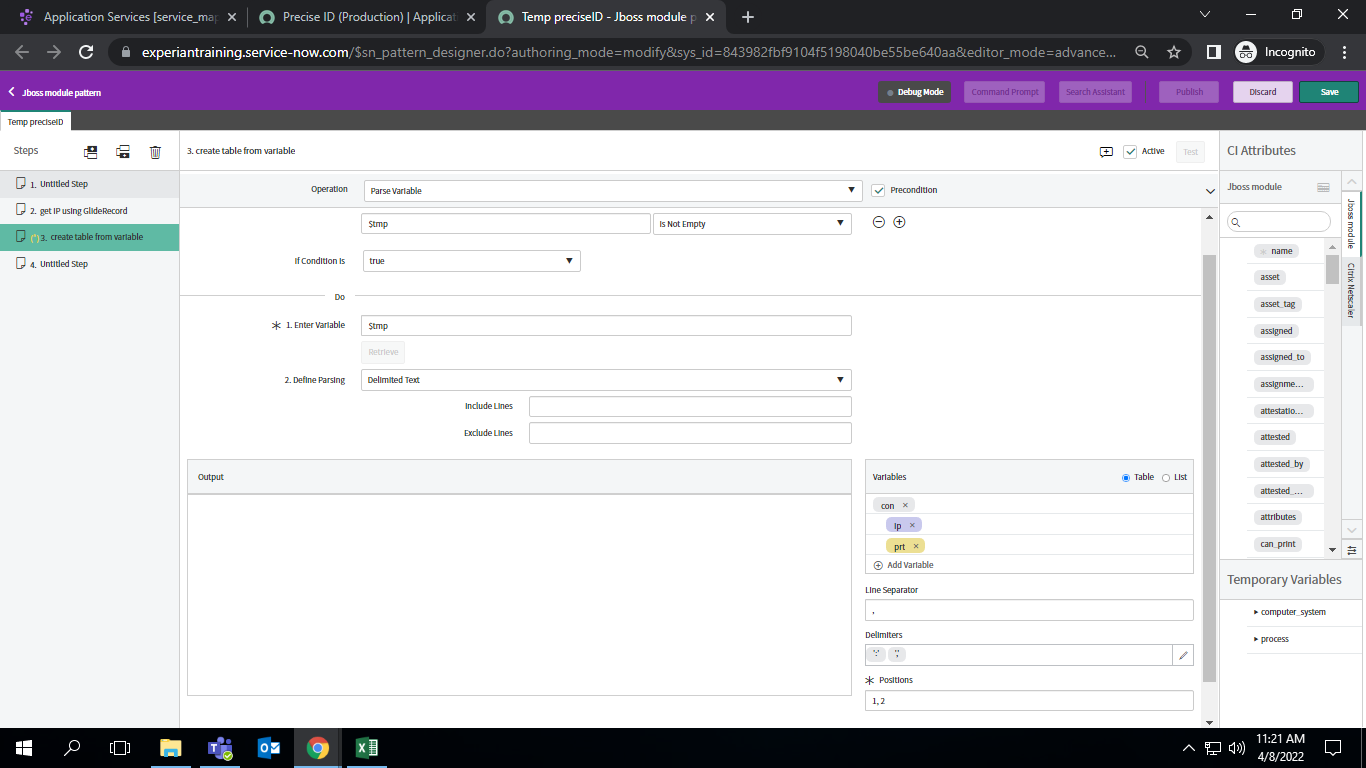Collapse the operation section chevron

pyautogui.click(x=1210, y=191)
